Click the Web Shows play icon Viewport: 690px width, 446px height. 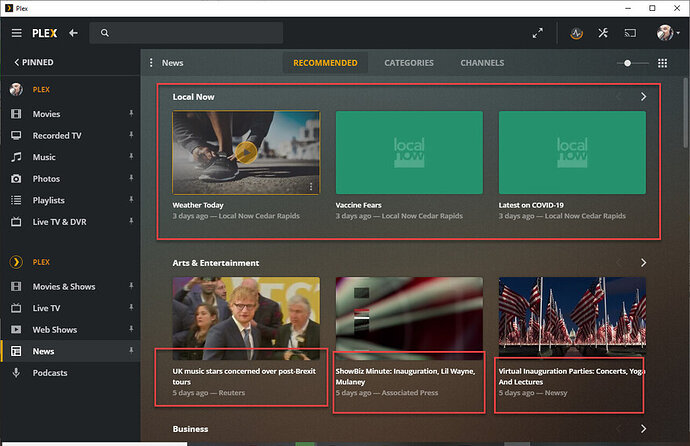(x=16, y=329)
